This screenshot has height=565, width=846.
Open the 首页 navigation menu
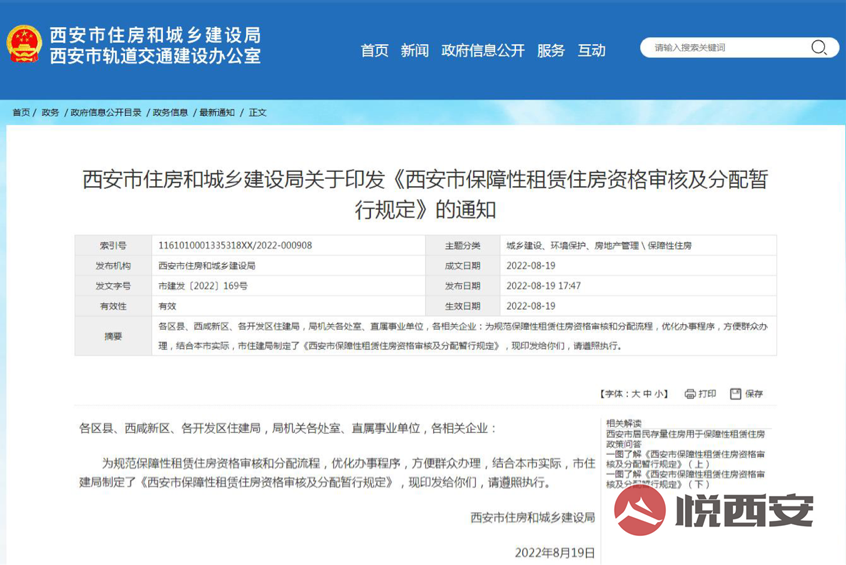click(x=374, y=50)
